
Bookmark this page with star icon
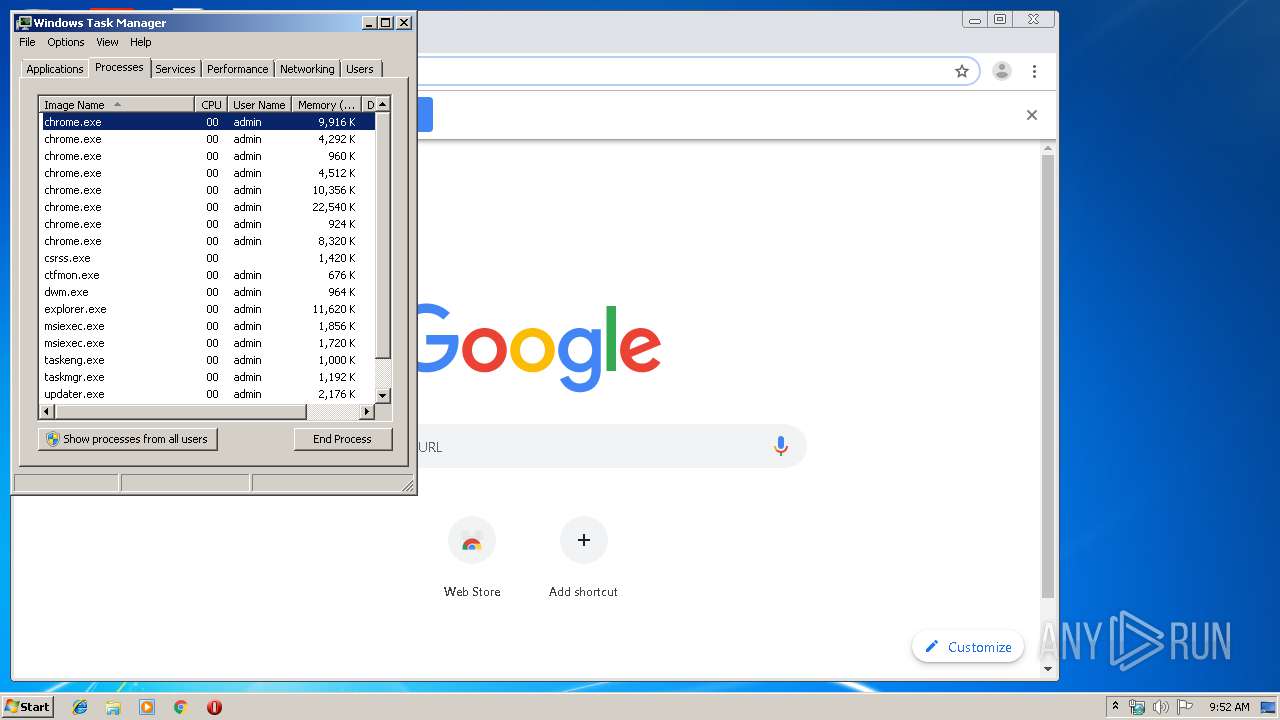pos(962,71)
